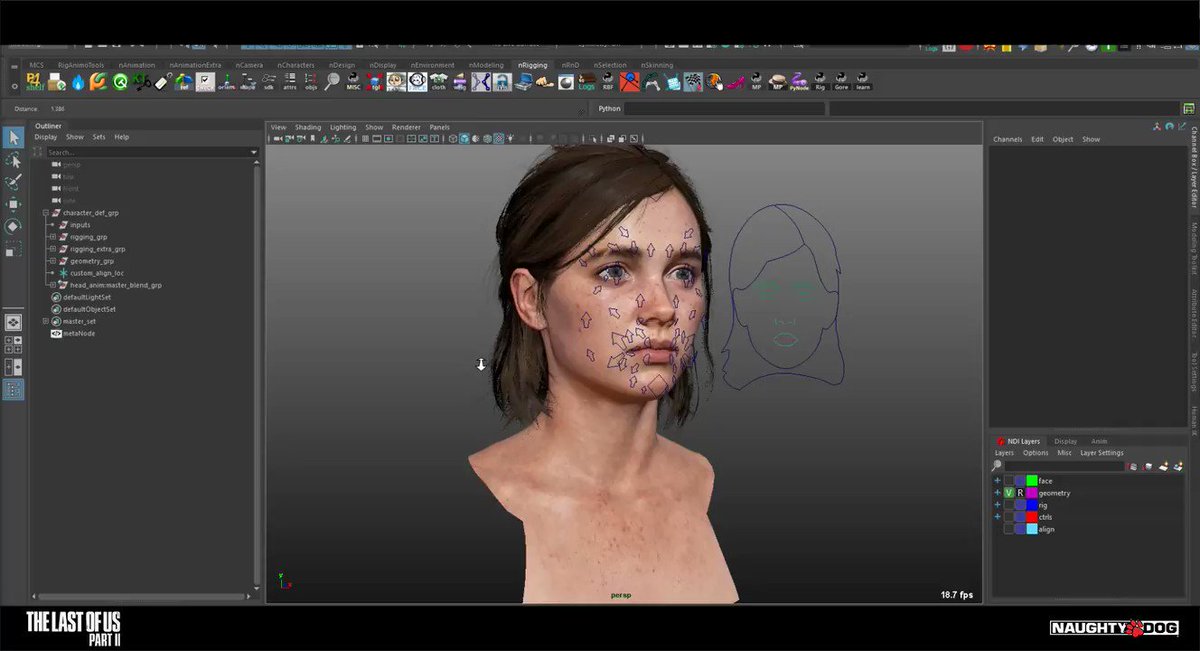Select the Paint selection brush tool
The height and width of the screenshot is (651, 1200).
point(13,182)
